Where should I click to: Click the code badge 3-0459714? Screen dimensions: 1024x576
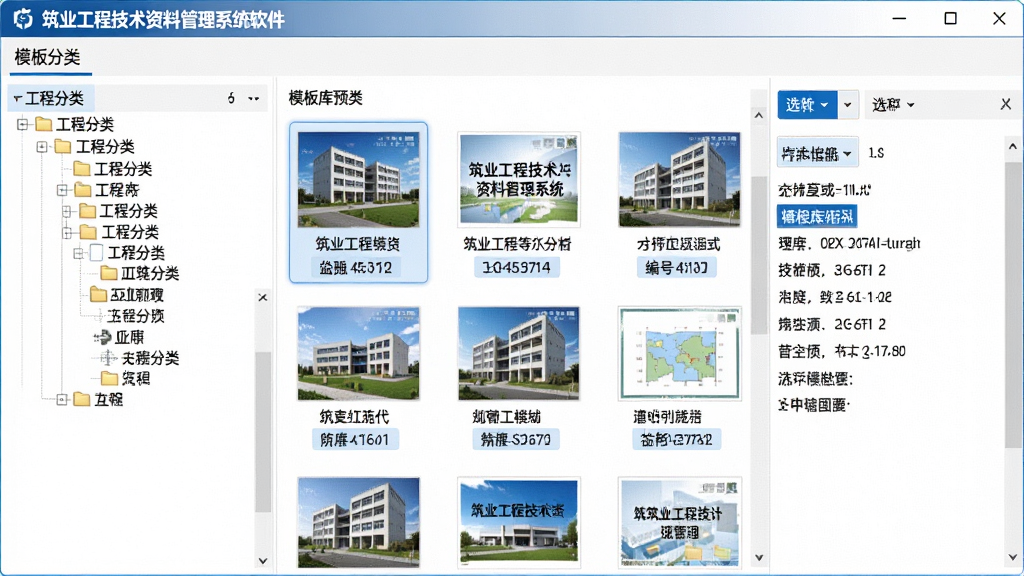pyautogui.click(x=517, y=268)
